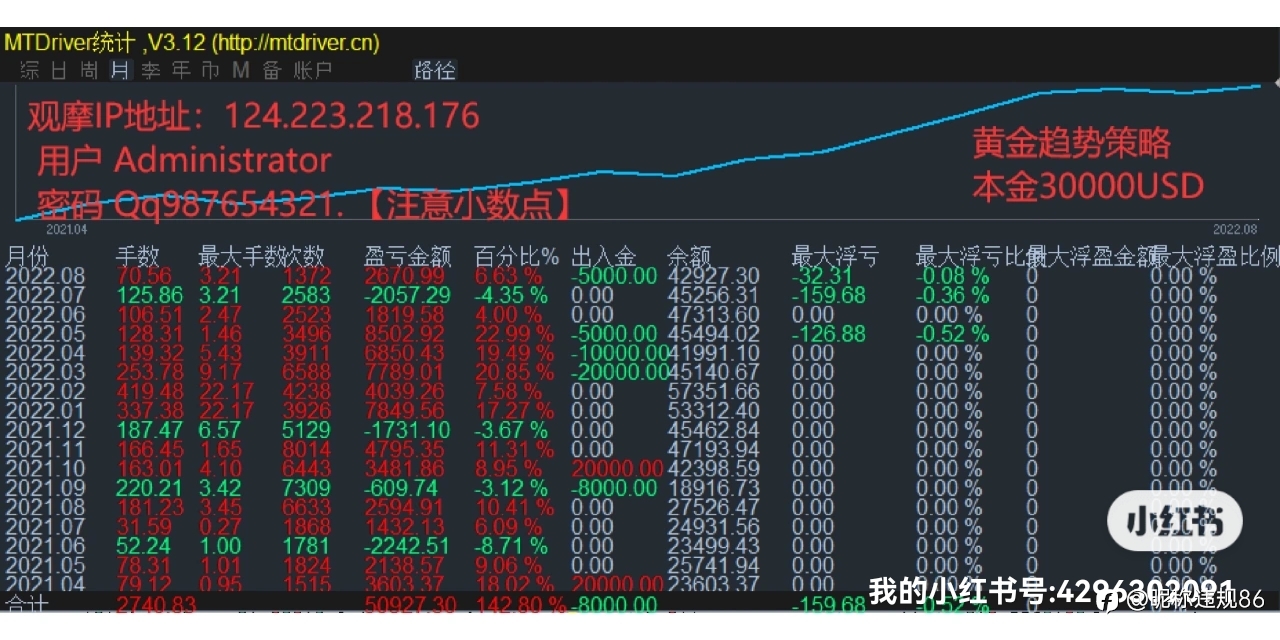Screen dimensions: 1280x640
Task: Click the 余额 column header
Action: pos(689,257)
